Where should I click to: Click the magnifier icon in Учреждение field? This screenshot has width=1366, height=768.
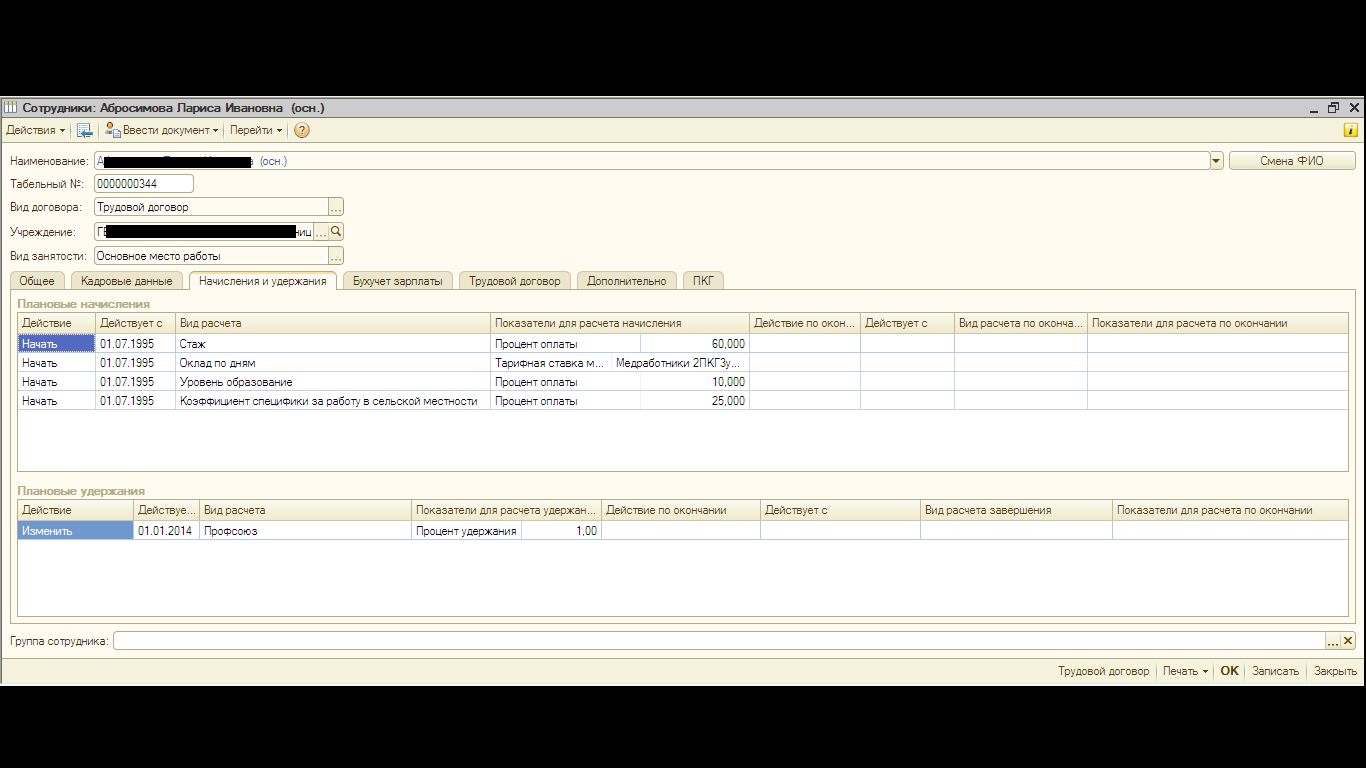point(336,232)
